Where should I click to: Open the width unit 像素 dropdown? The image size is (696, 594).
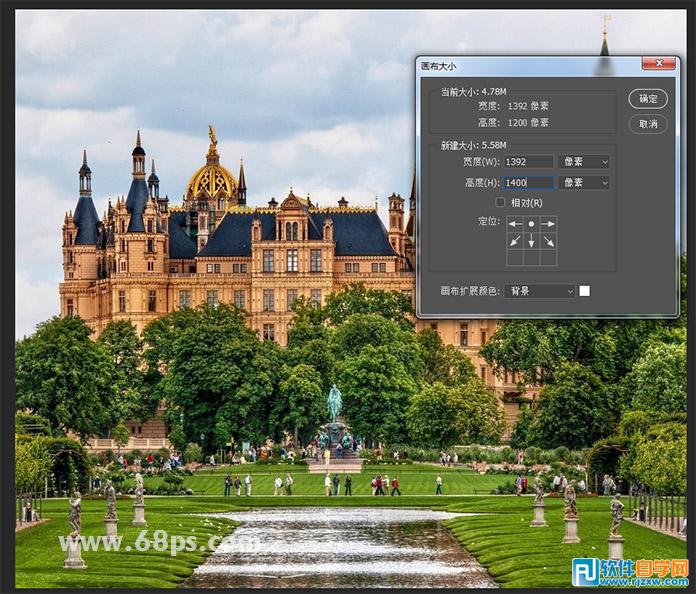pyautogui.click(x=584, y=161)
